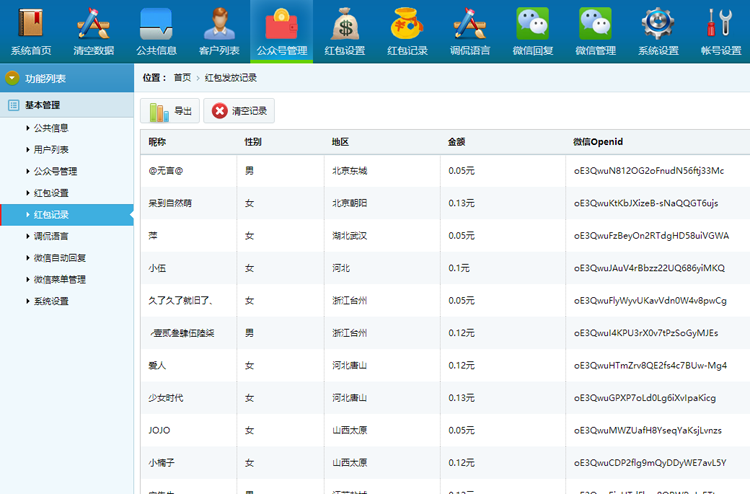750x494 pixels.
Task: Open the 调侃语言 pencil icon
Action: coord(470,23)
